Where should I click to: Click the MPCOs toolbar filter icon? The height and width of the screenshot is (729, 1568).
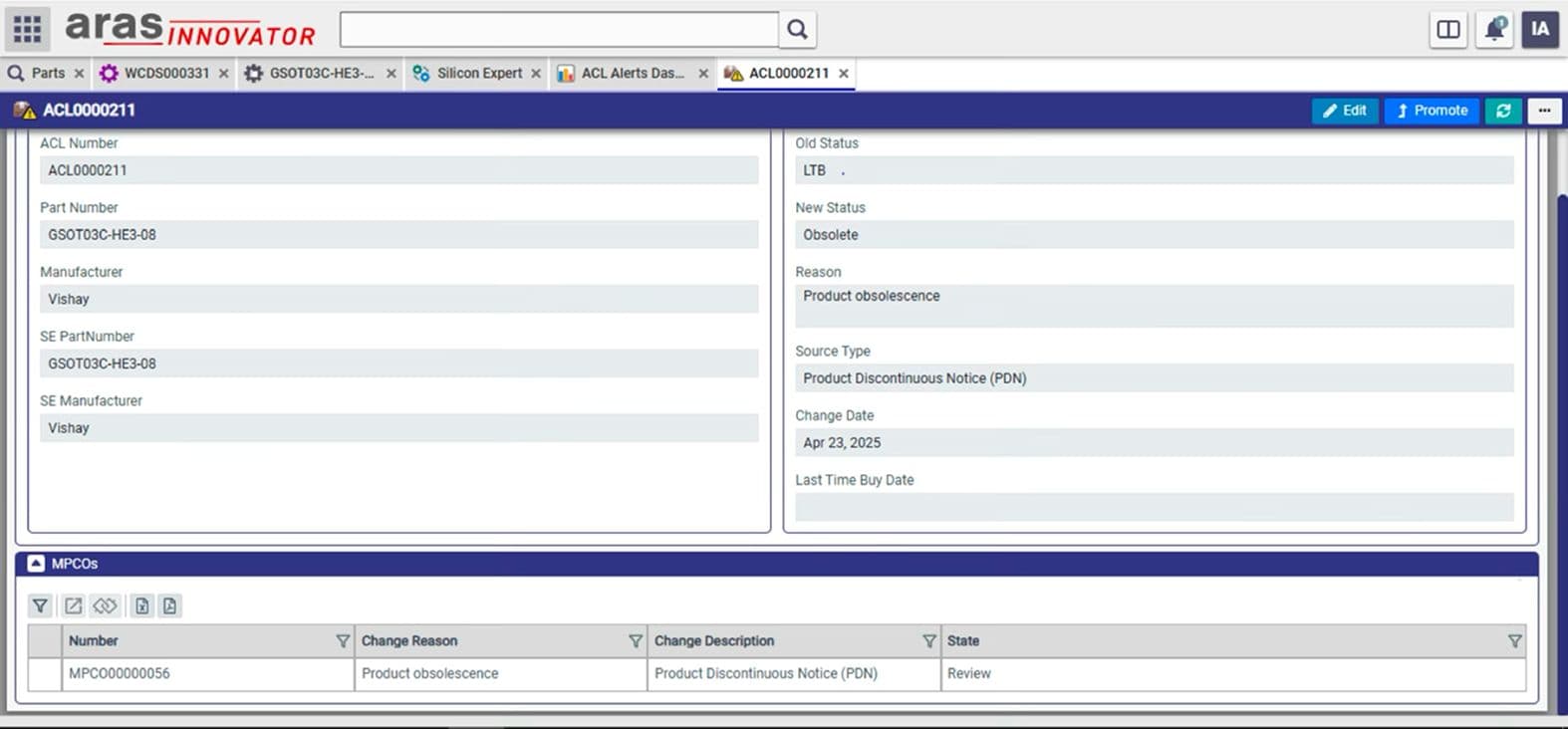[40, 606]
